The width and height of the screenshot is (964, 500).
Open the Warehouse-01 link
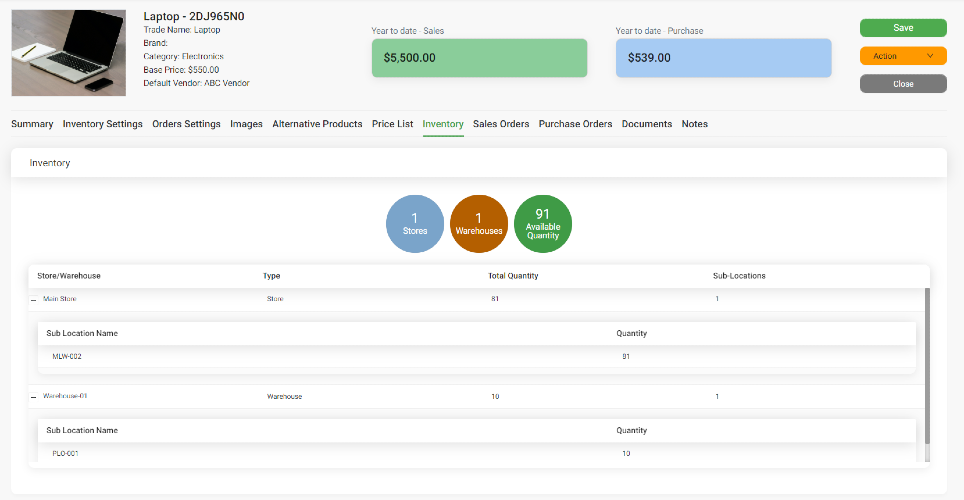(x=65, y=396)
